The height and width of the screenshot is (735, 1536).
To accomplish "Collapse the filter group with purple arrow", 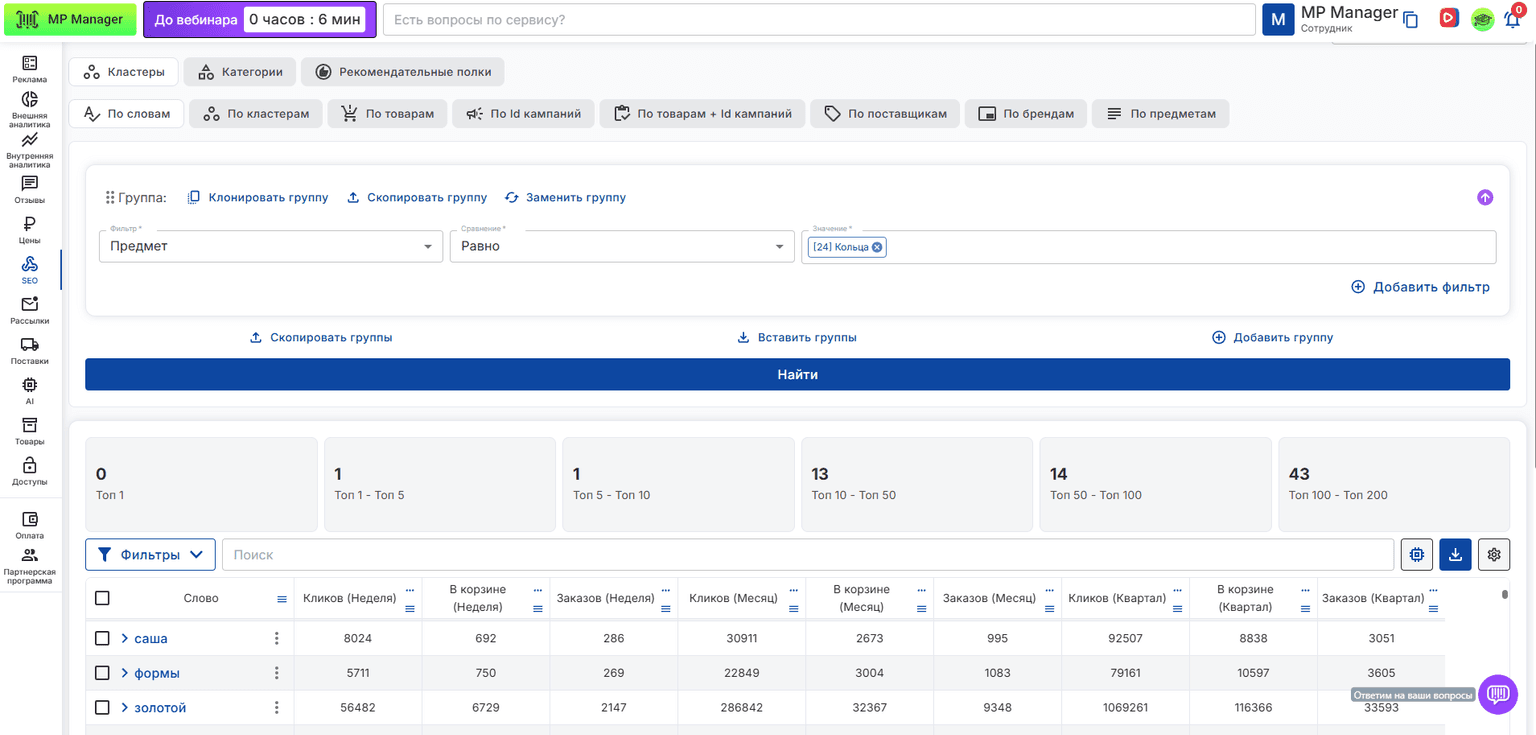I will point(1485,197).
